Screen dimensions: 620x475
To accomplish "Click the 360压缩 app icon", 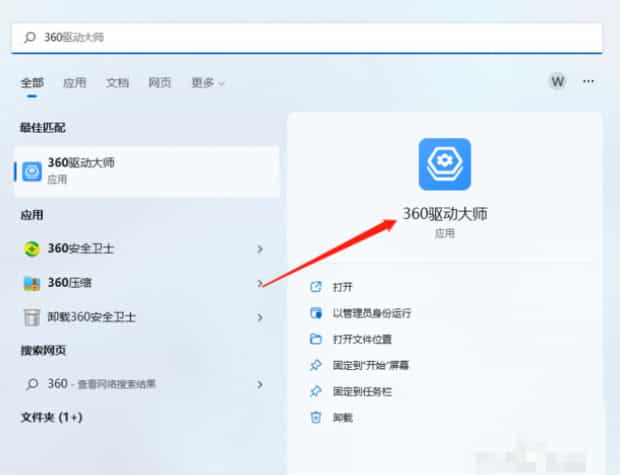I will (32, 283).
